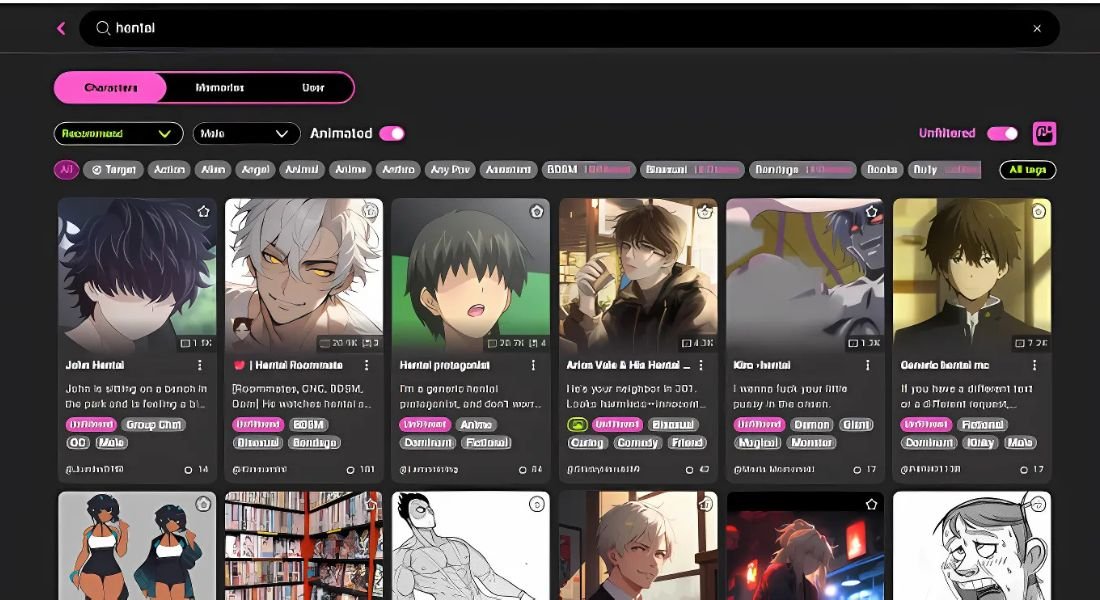The height and width of the screenshot is (600, 1100).
Task: Click the magnifier icon in the search bar
Action: pyautogui.click(x=102, y=29)
